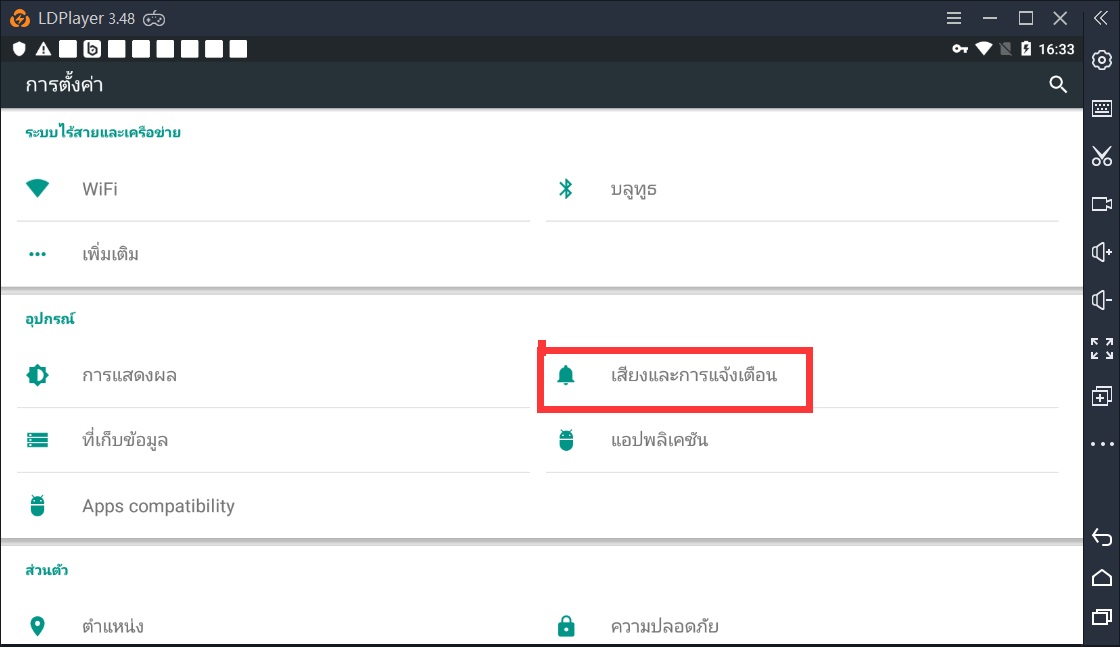
Task: Open เสียงและการแจ้งเตือน sound settings
Action: (x=693, y=376)
